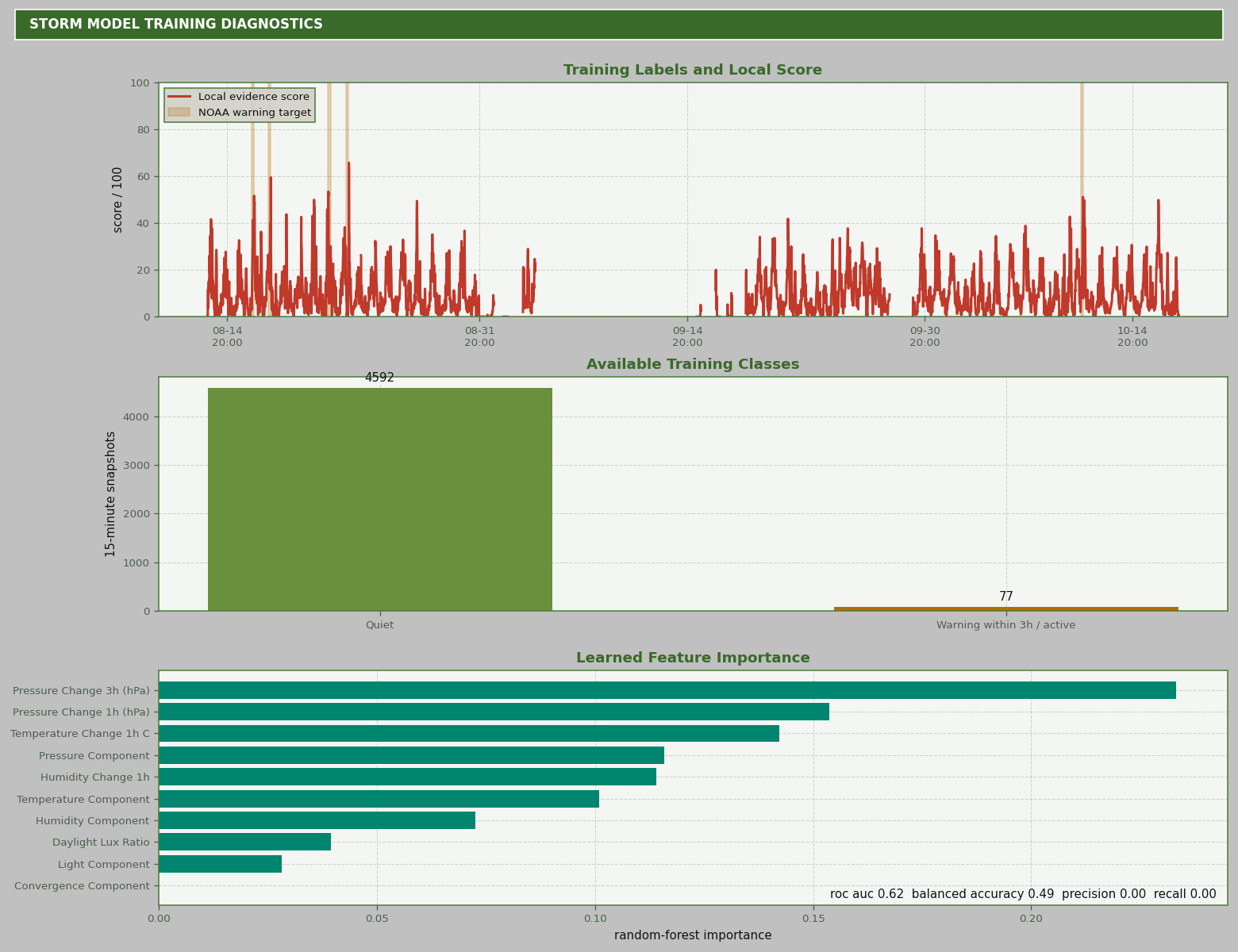Image resolution: width=1238 pixels, height=952 pixels.
Task: Click the 'Temperature Change 1h C' feature label
Action: click(x=80, y=734)
